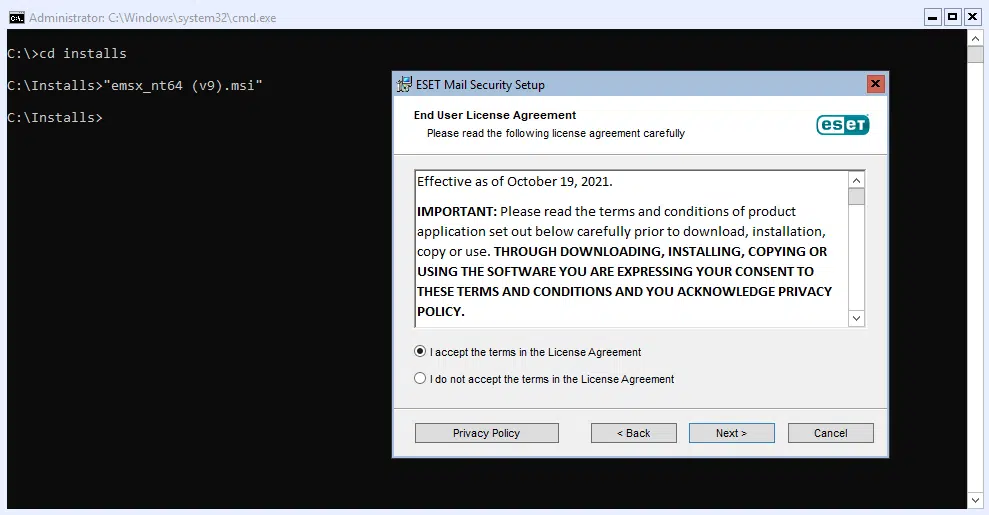Click the license text scrollbar up arrow
989x515 pixels.
pyautogui.click(x=856, y=180)
